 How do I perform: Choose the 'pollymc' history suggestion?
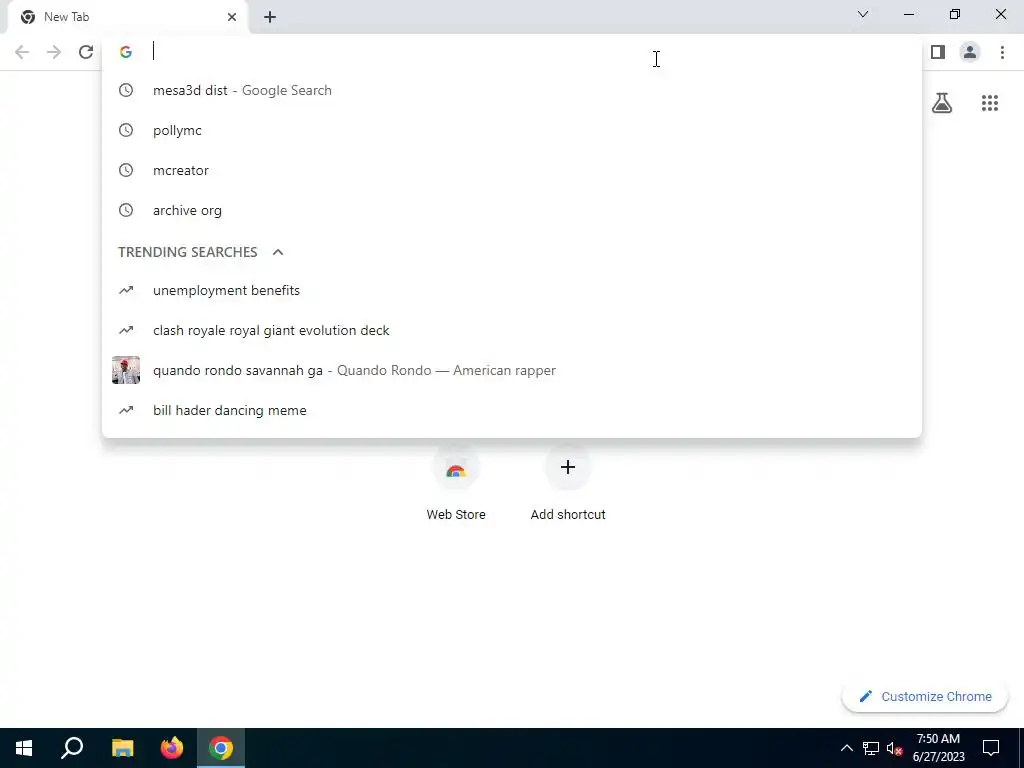tap(512, 131)
